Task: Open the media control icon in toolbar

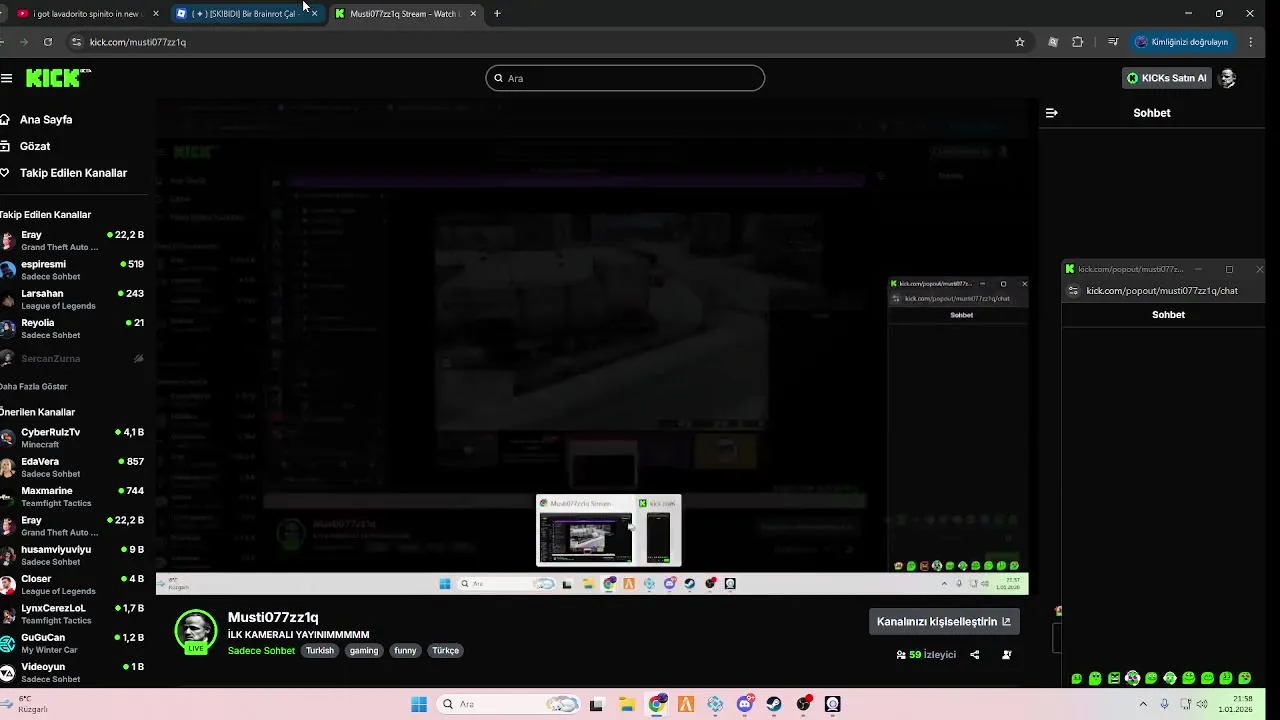Action: tap(1113, 42)
